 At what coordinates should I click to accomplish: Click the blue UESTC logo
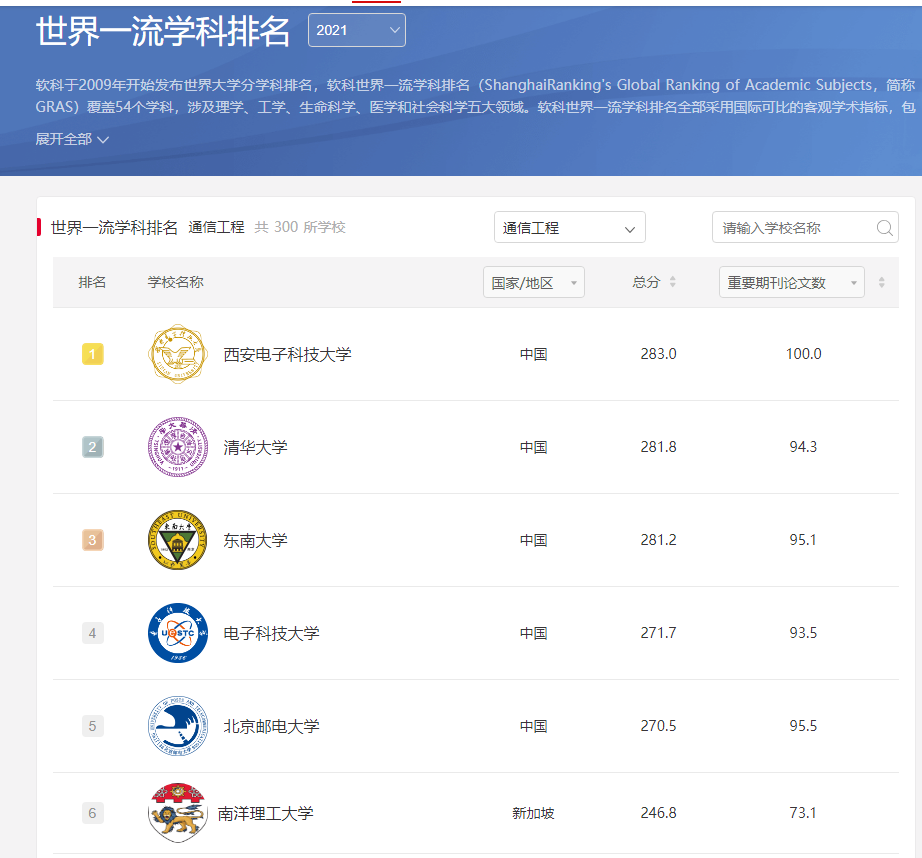pos(178,633)
